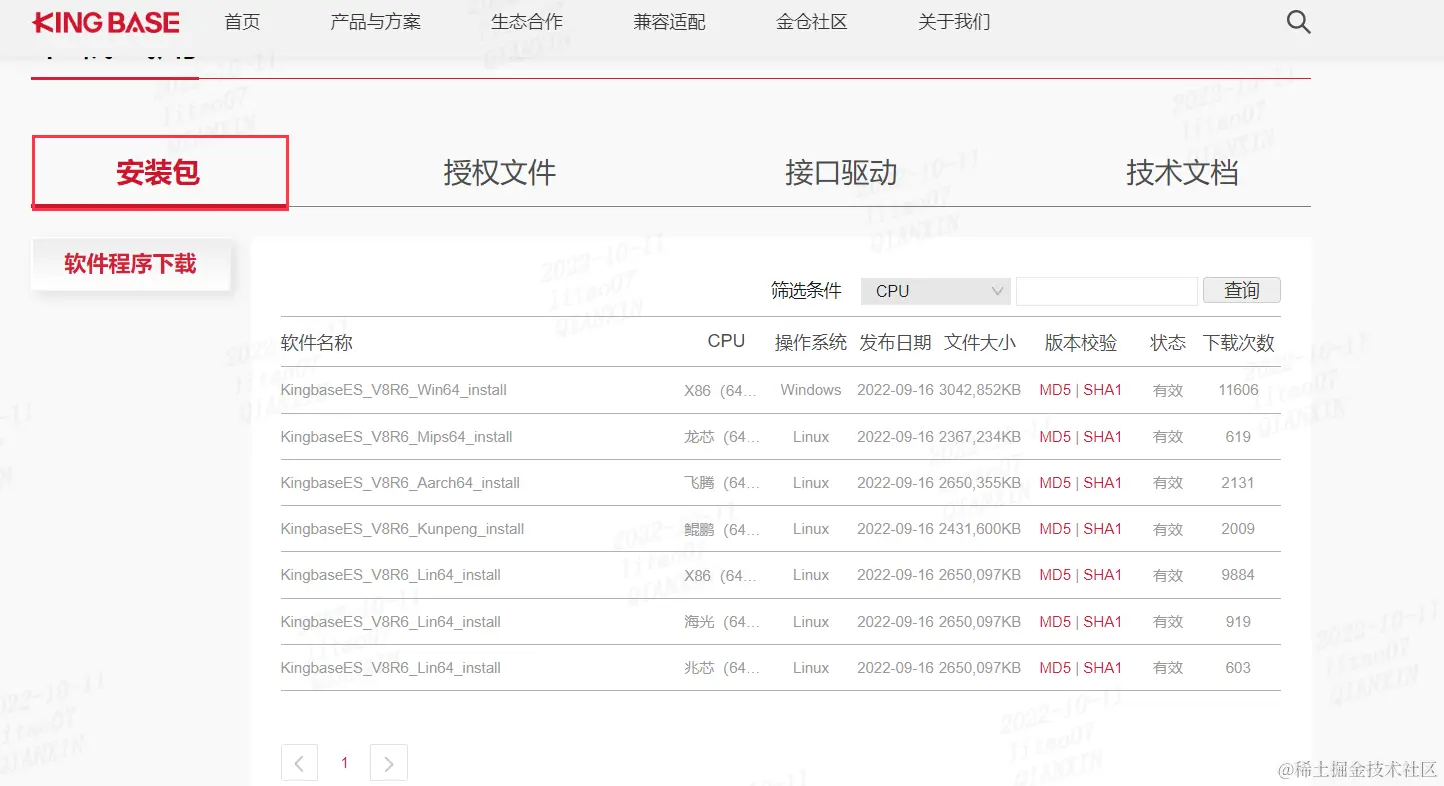Click download count 2131
The height and width of the screenshot is (786, 1444).
click(x=1238, y=483)
